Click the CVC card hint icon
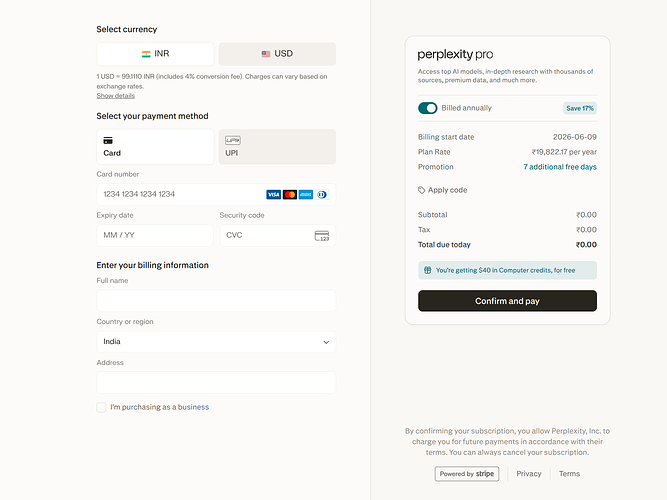 point(322,236)
